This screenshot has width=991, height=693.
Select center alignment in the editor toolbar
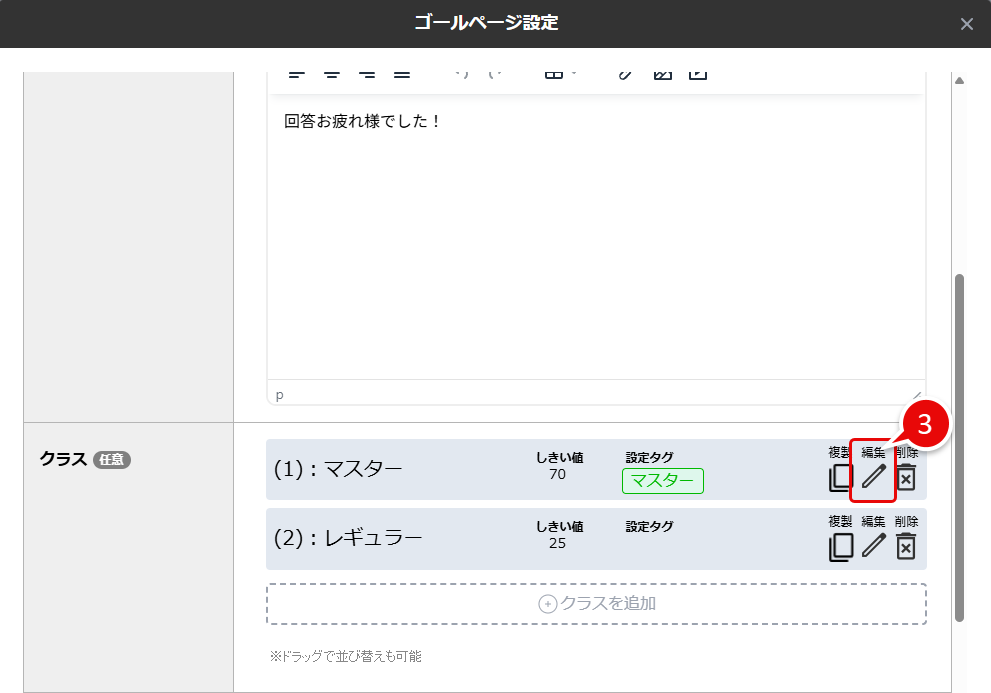tap(331, 73)
